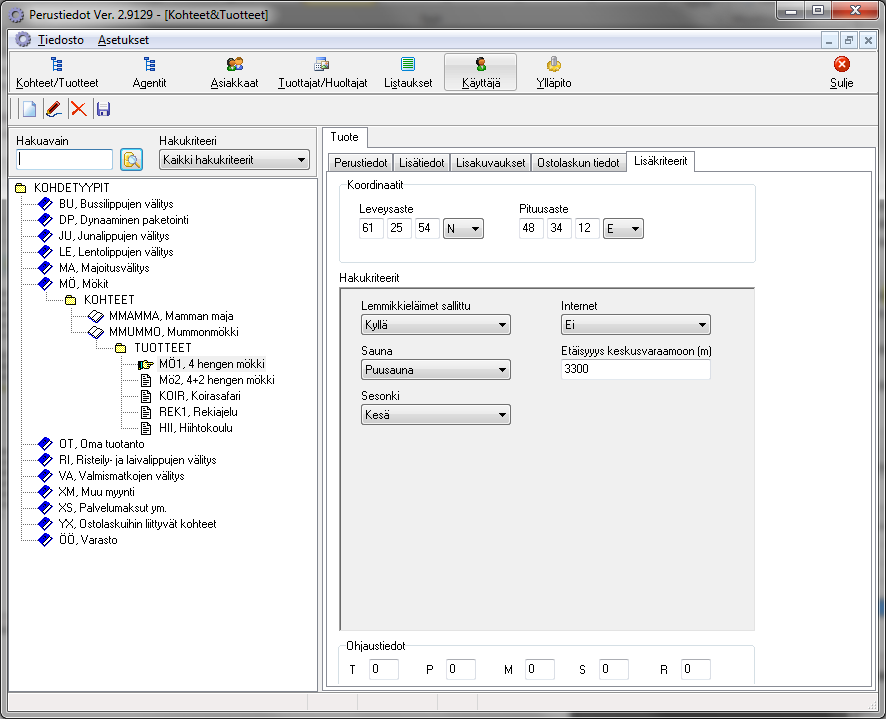886x719 pixels.
Task: Click the red Sulje close icon
Action: point(841,64)
